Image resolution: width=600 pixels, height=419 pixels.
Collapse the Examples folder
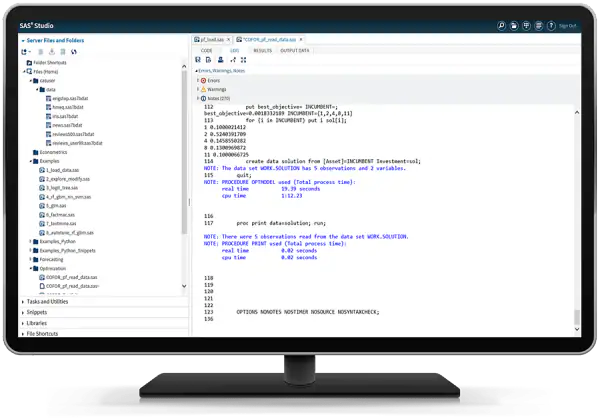31,161
